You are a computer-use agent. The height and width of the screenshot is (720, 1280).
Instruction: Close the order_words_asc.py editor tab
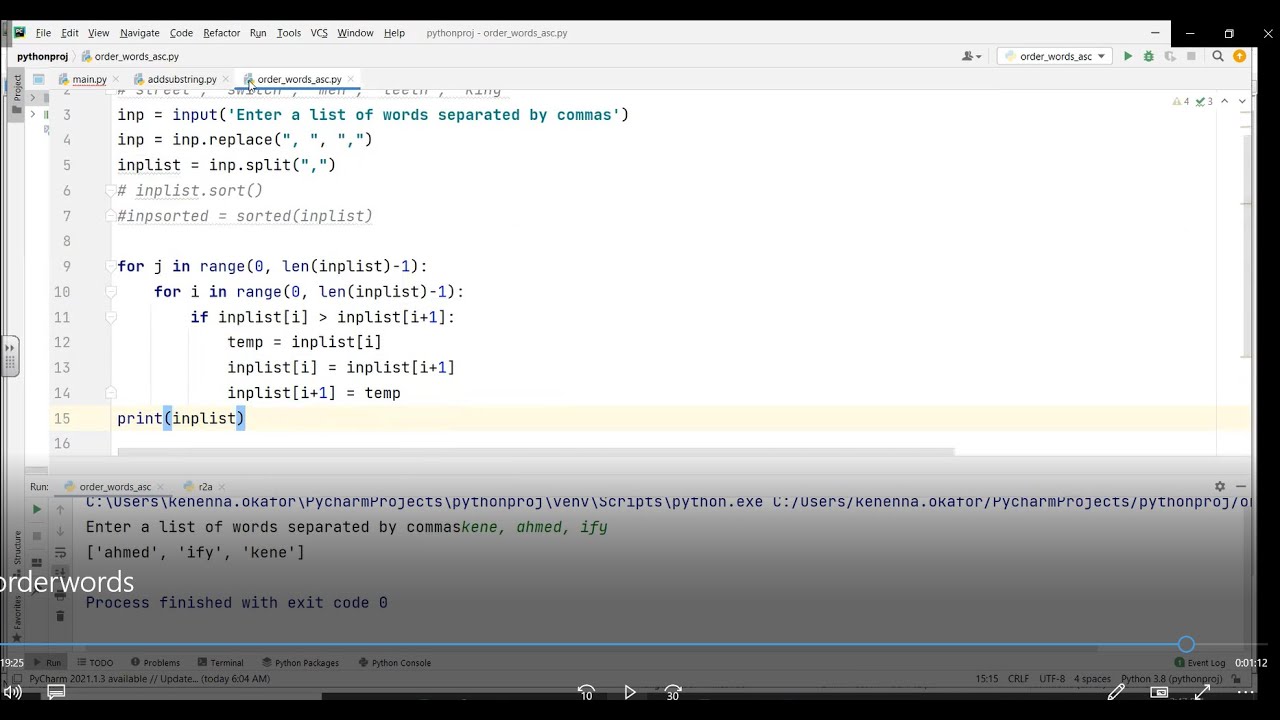coord(352,79)
